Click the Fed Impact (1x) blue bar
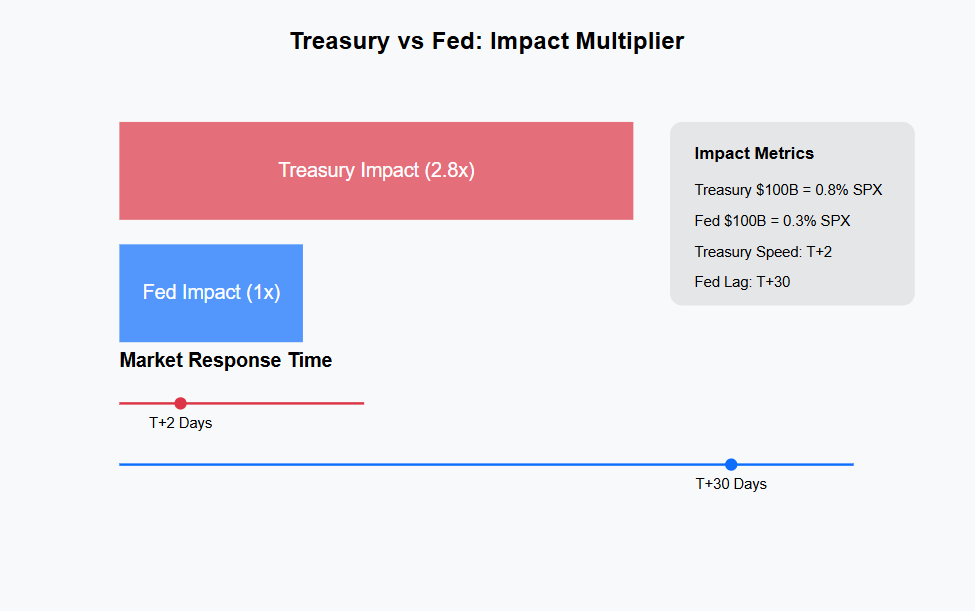Image resolution: width=975 pixels, height=611 pixels. coord(211,292)
